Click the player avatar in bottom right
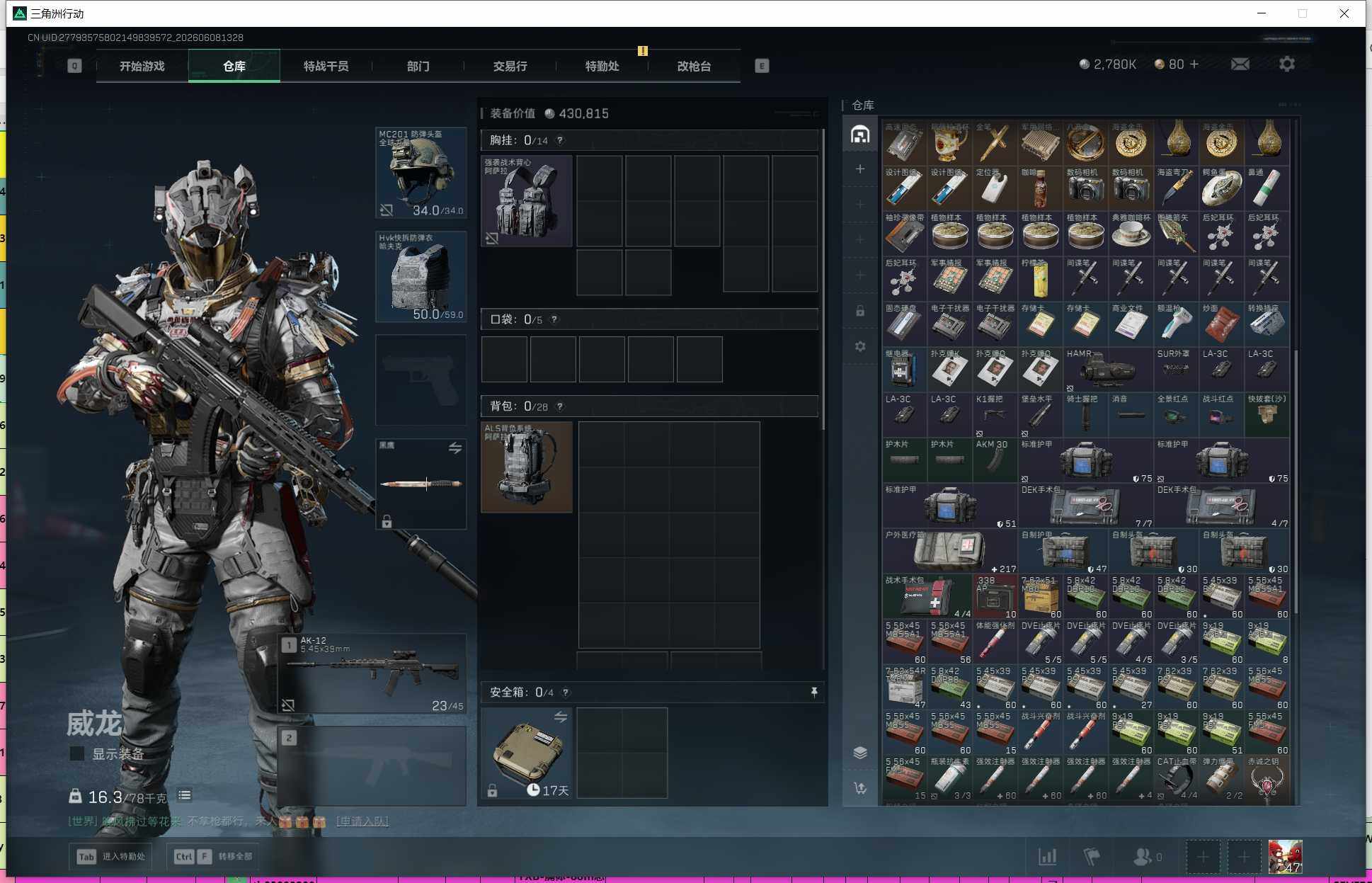1372x883 pixels. click(x=1286, y=857)
